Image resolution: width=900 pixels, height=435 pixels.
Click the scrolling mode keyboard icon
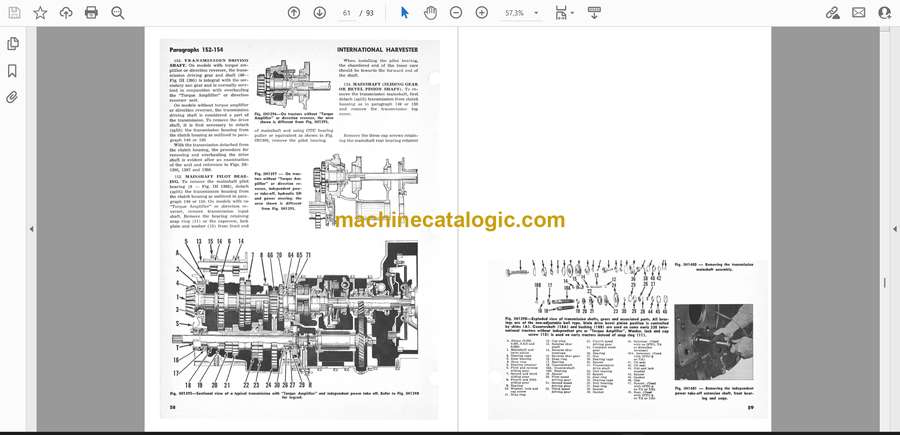point(595,13)
